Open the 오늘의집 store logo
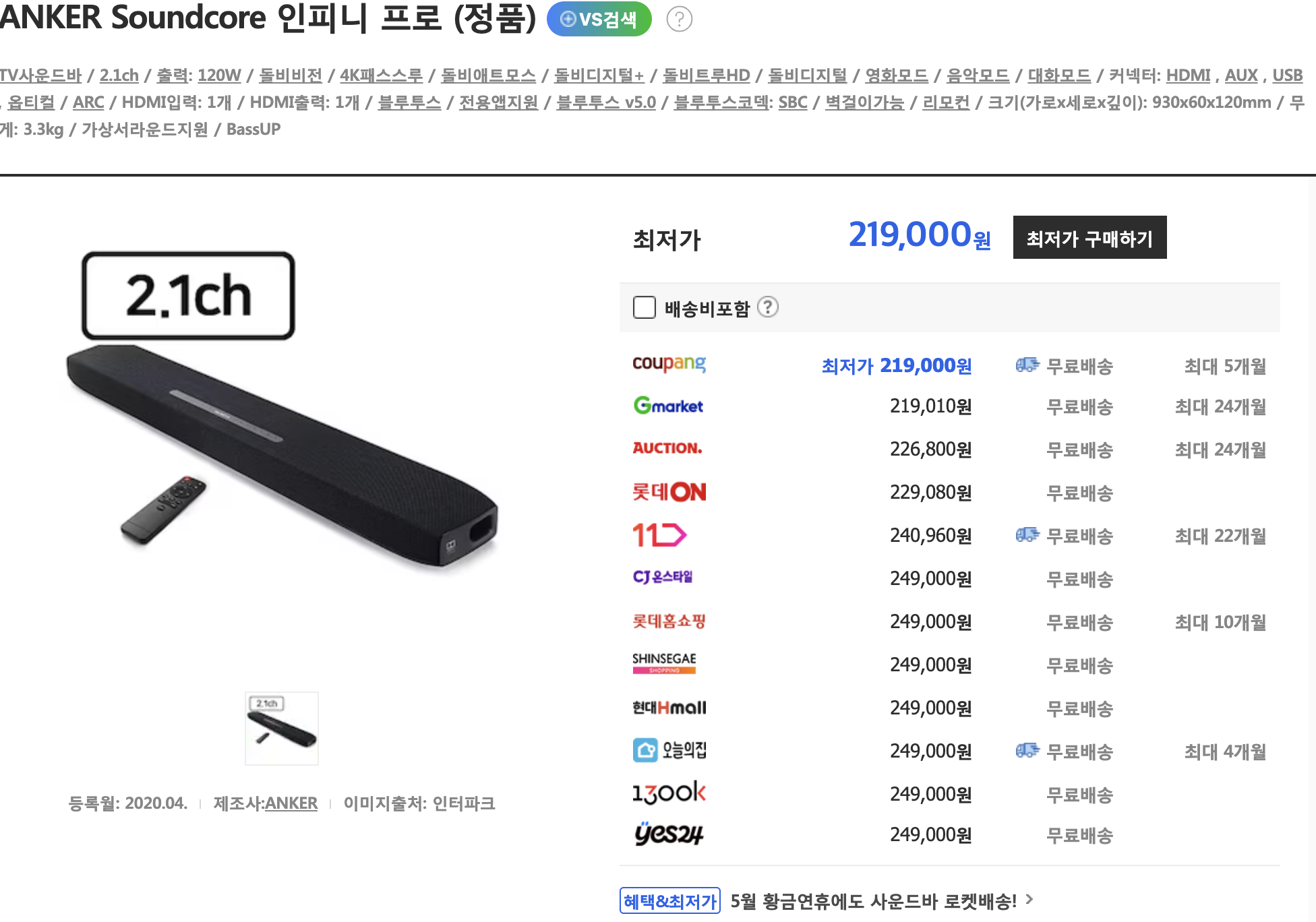This screenshot has width=1316, height=922. pyautogui.click(x=669, y=750)
